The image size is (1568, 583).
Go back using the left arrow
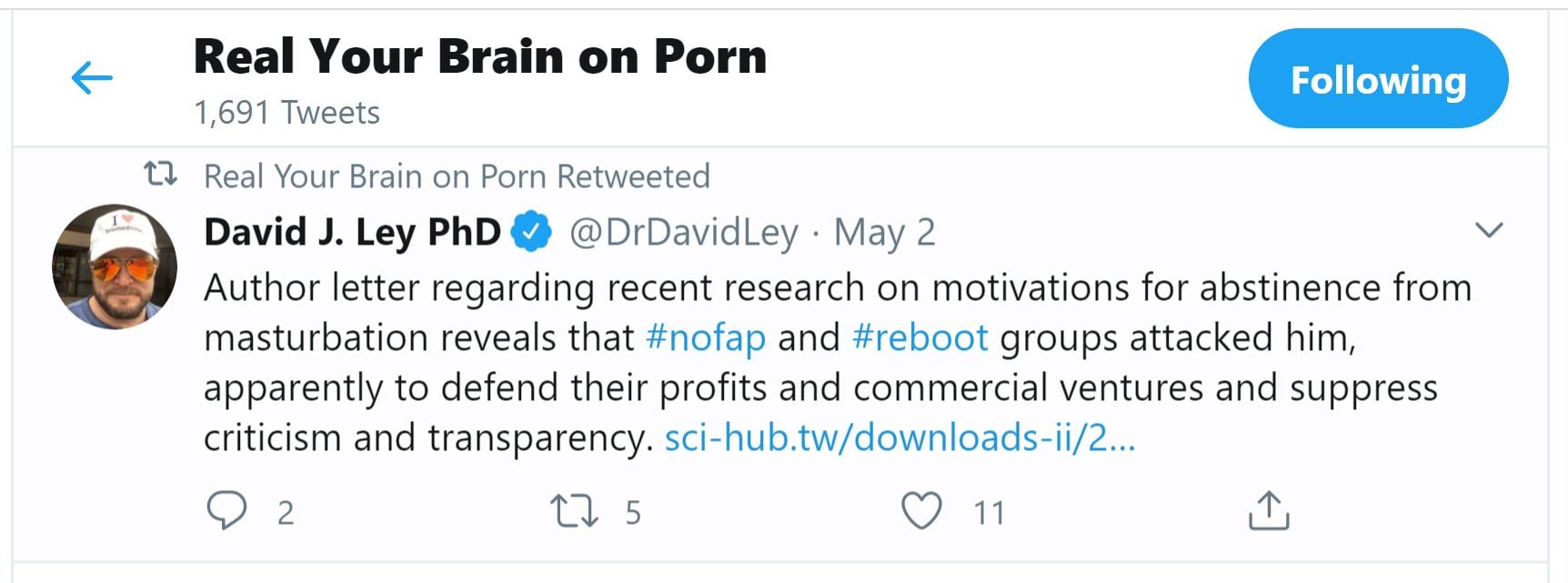click(92, 78)
